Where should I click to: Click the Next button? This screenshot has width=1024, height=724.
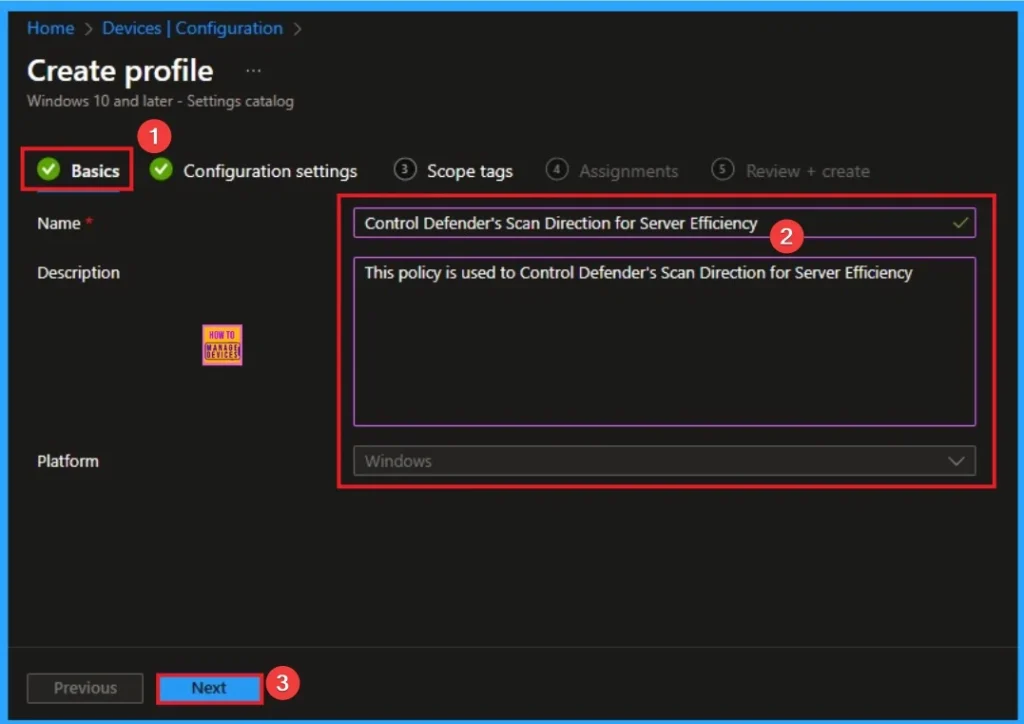point(209,688)
